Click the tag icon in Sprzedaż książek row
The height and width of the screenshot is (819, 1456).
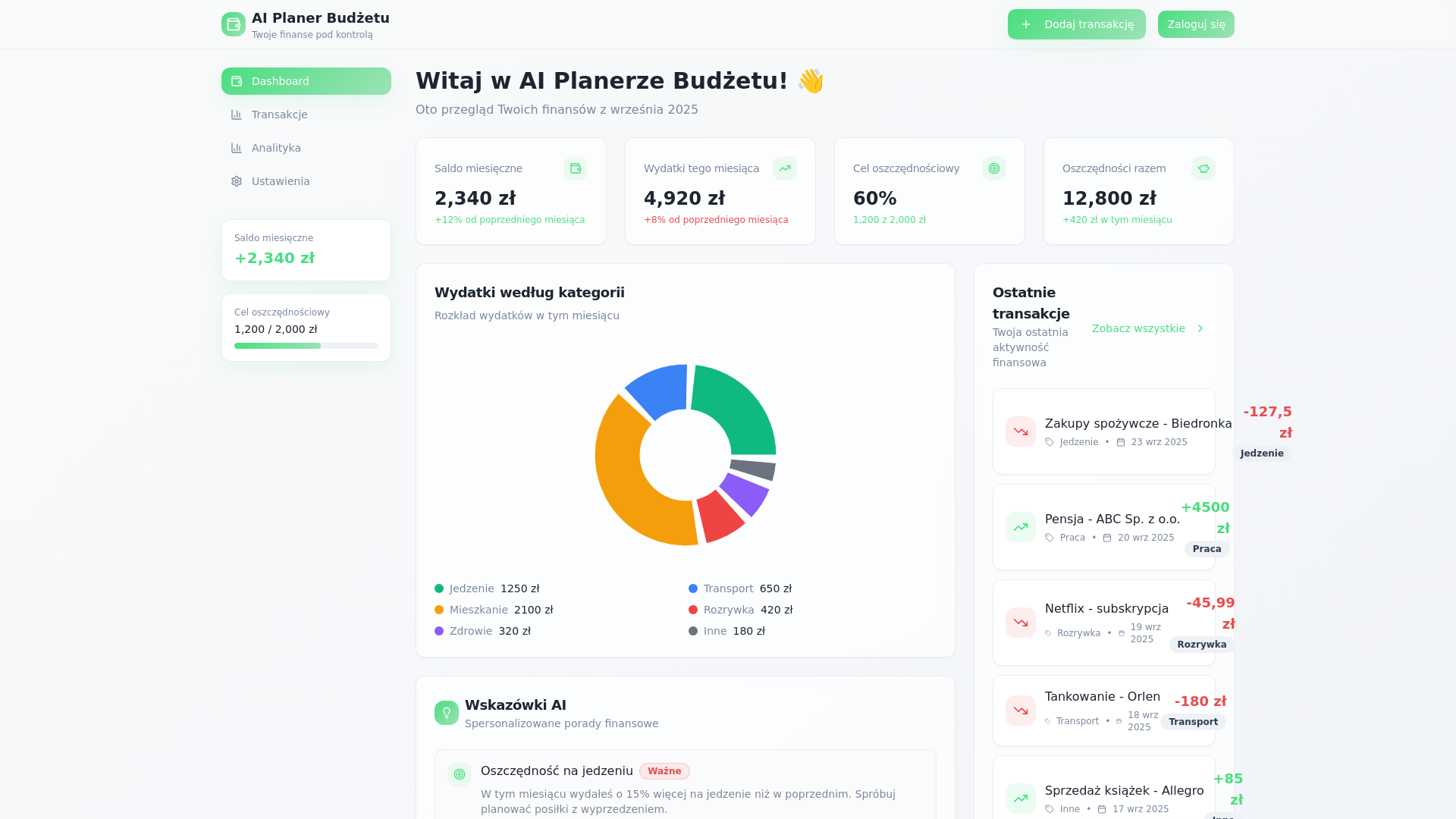1050,809
